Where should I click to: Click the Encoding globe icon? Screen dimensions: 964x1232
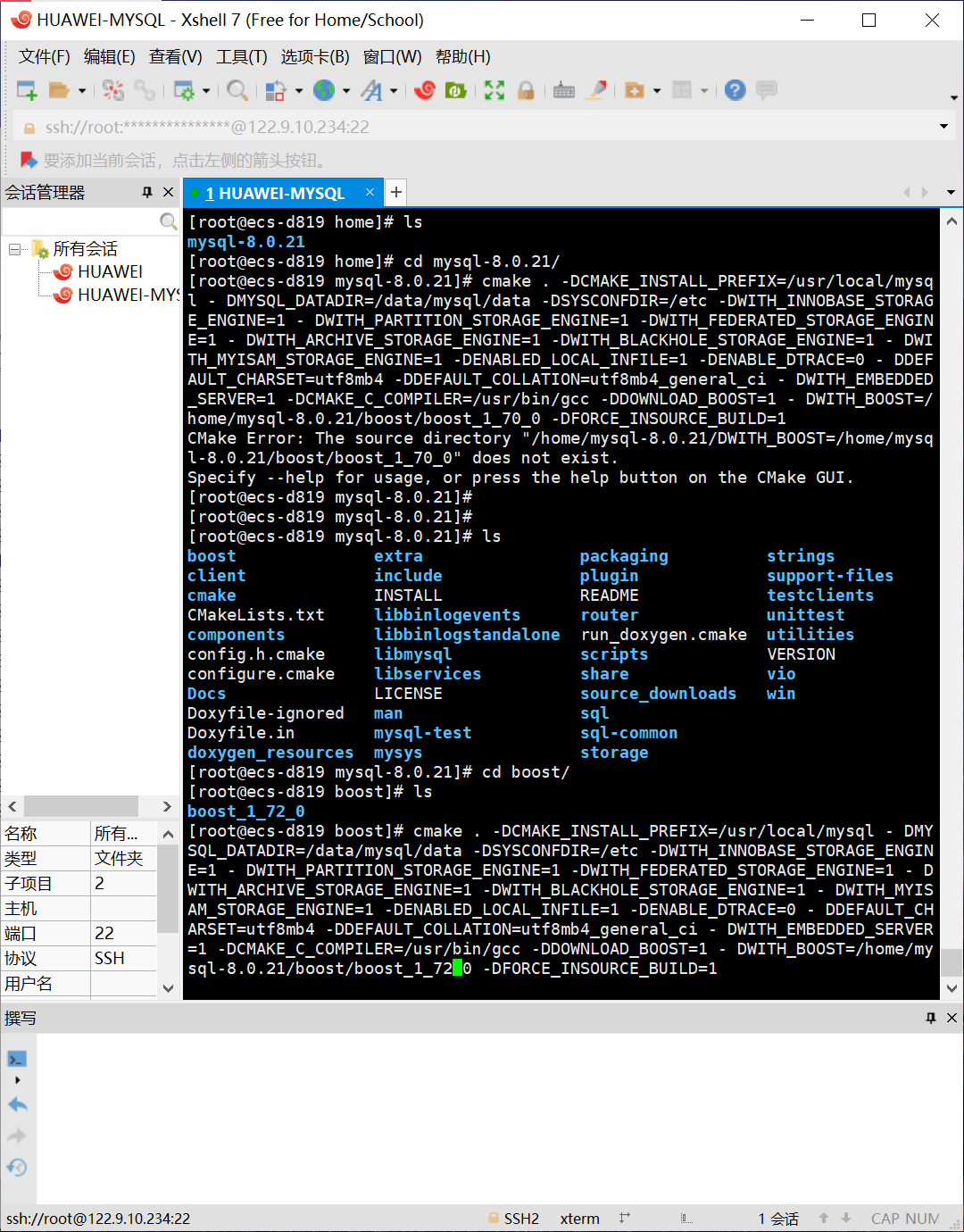coord(324,90)
